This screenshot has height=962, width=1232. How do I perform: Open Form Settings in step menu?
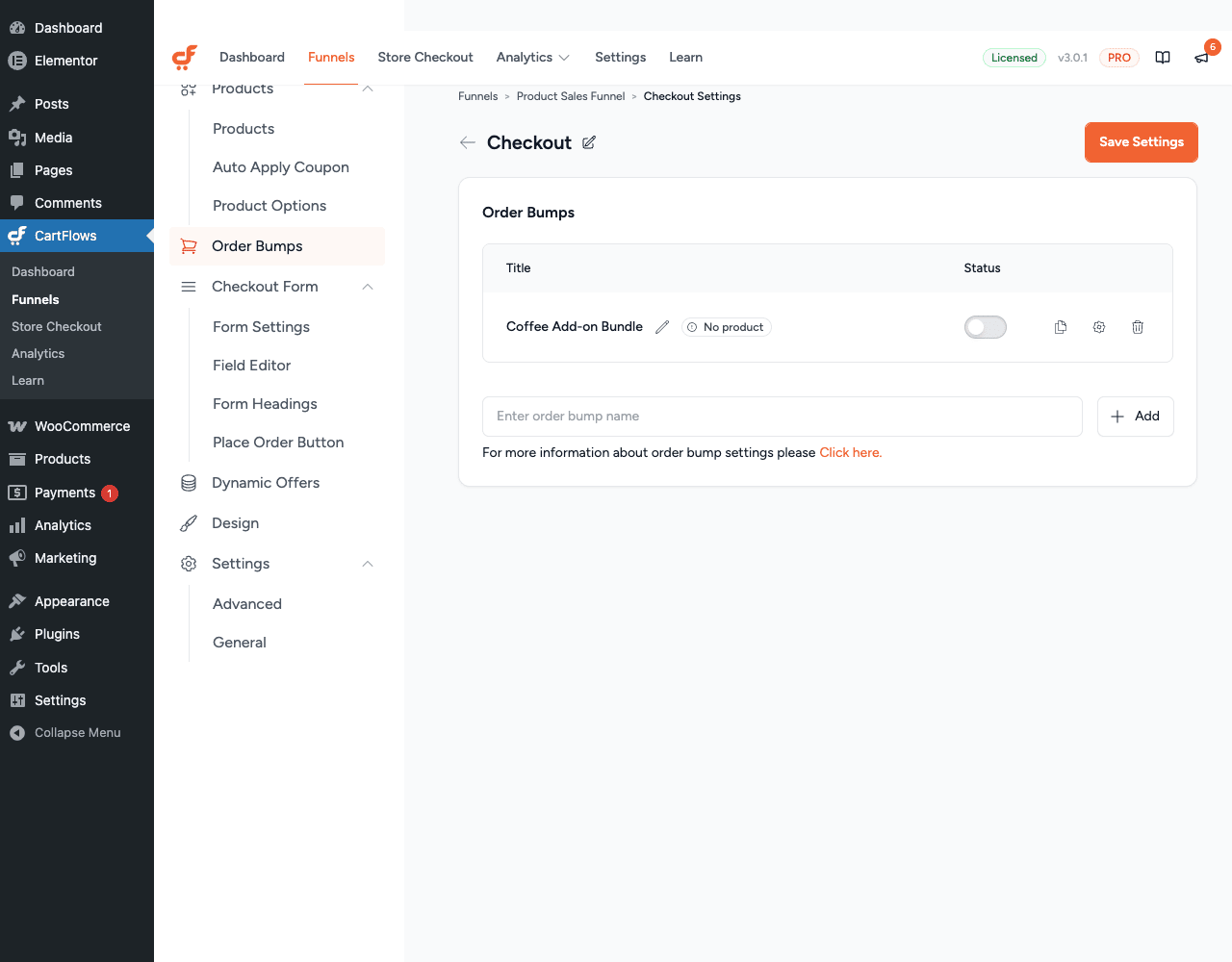pos(262,327)
